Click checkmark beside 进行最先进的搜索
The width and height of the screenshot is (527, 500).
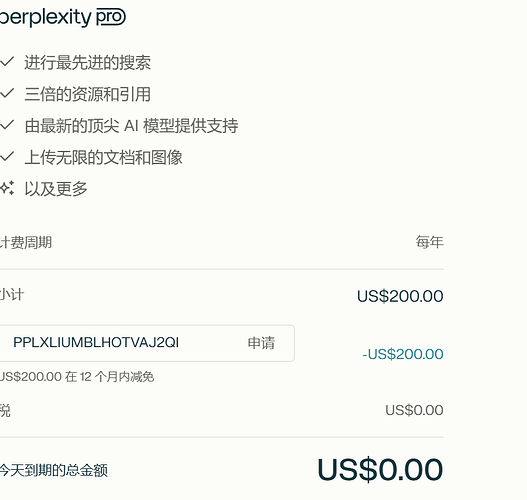point(7,62)
